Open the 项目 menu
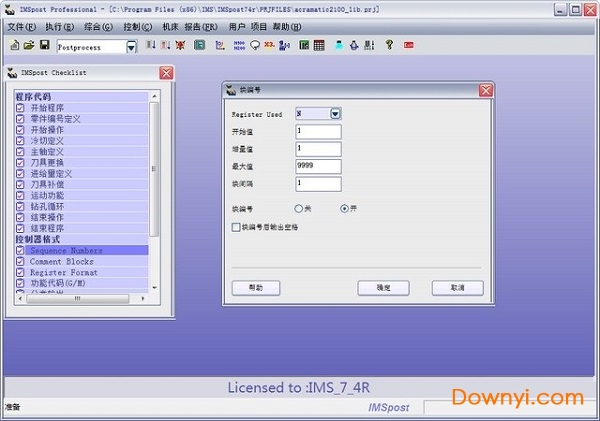The width and height of the screenshot is (600, 421). [259, 27]
